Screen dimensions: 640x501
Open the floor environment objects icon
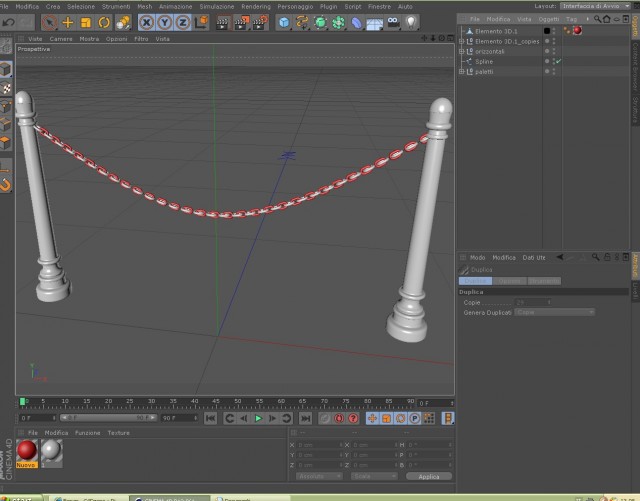(x=374, y=24)
